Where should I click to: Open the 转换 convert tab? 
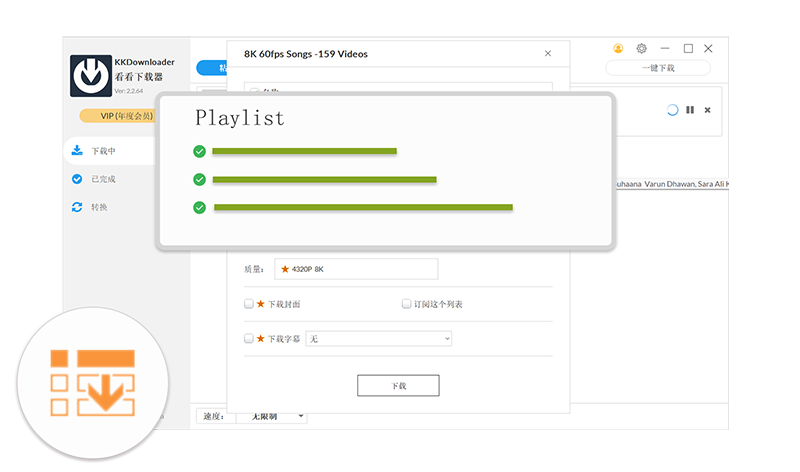[99, 207]
